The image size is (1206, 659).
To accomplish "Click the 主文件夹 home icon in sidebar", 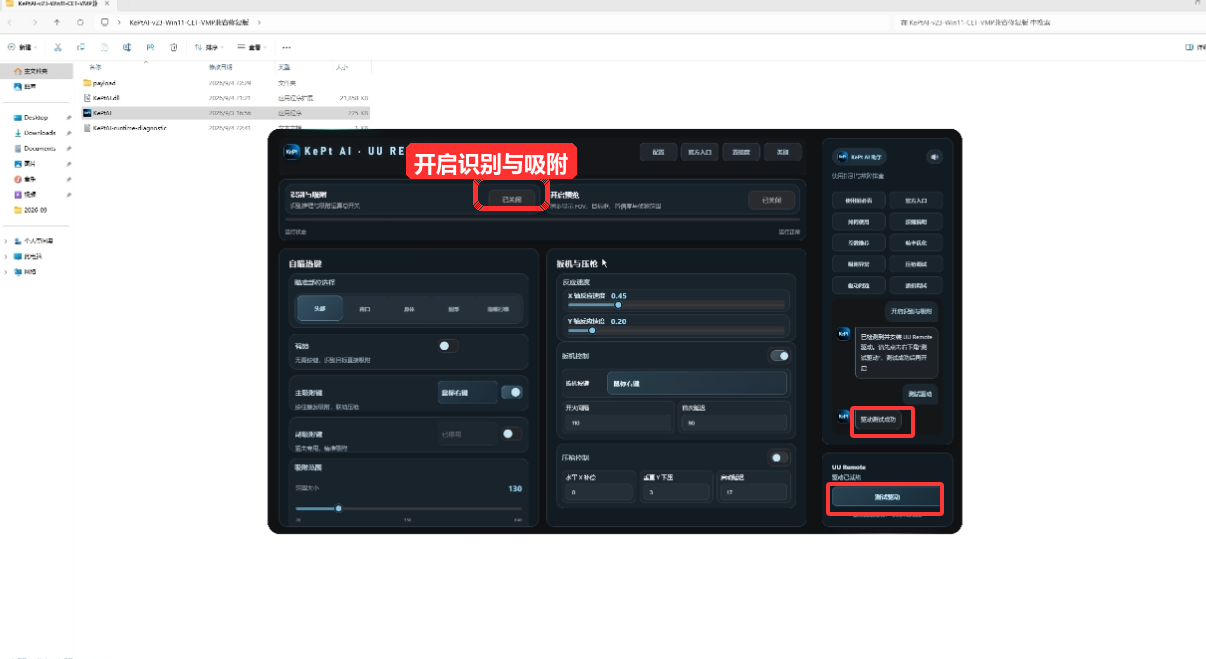I will pos(18,71).
